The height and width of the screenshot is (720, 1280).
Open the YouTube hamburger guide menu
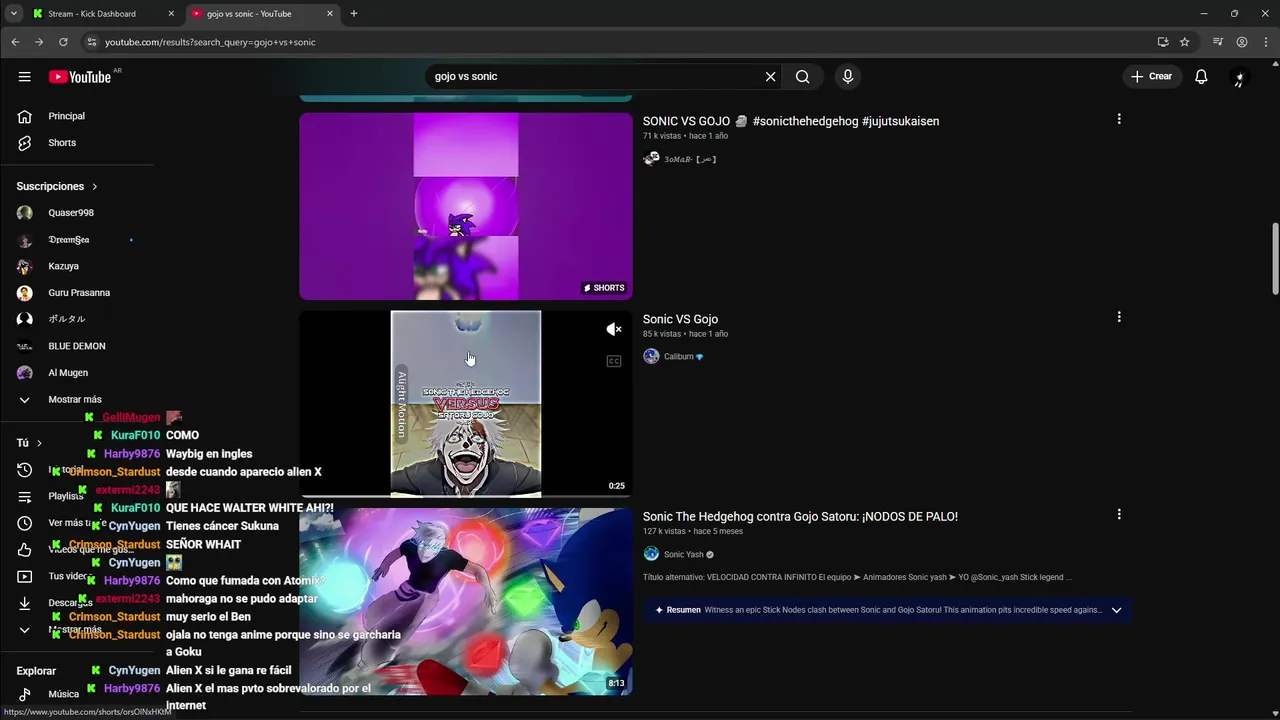tap(24, 77)
